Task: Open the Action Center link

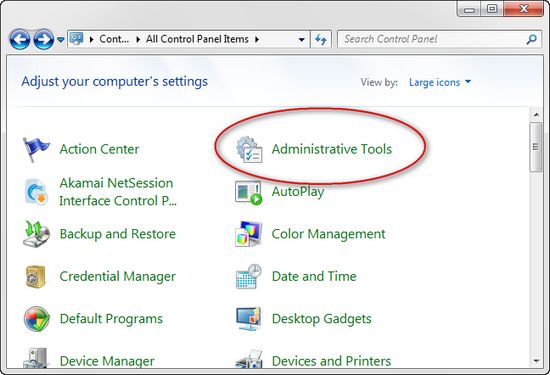Action: tap(99, 149)
